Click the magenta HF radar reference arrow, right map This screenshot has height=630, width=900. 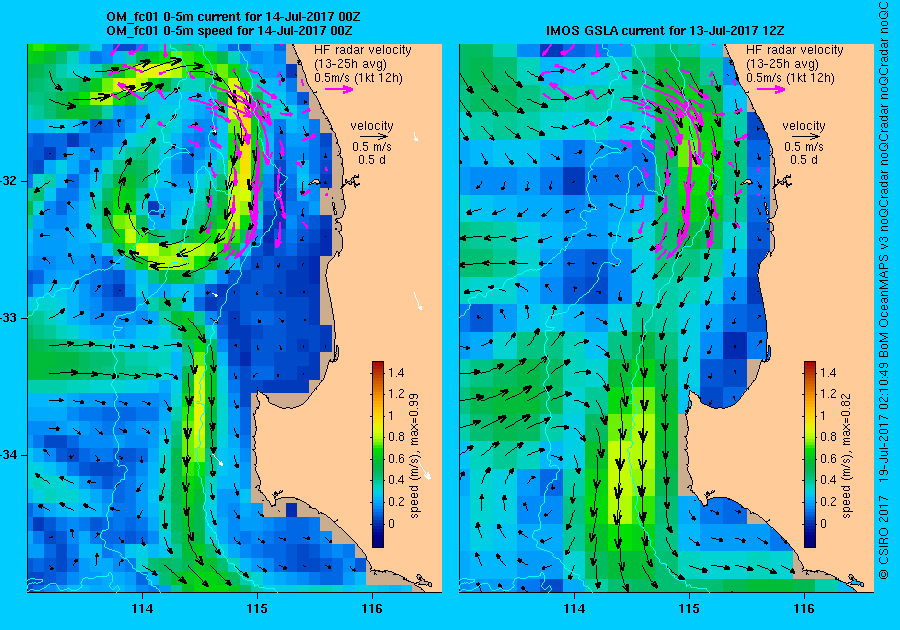(771, 89)
